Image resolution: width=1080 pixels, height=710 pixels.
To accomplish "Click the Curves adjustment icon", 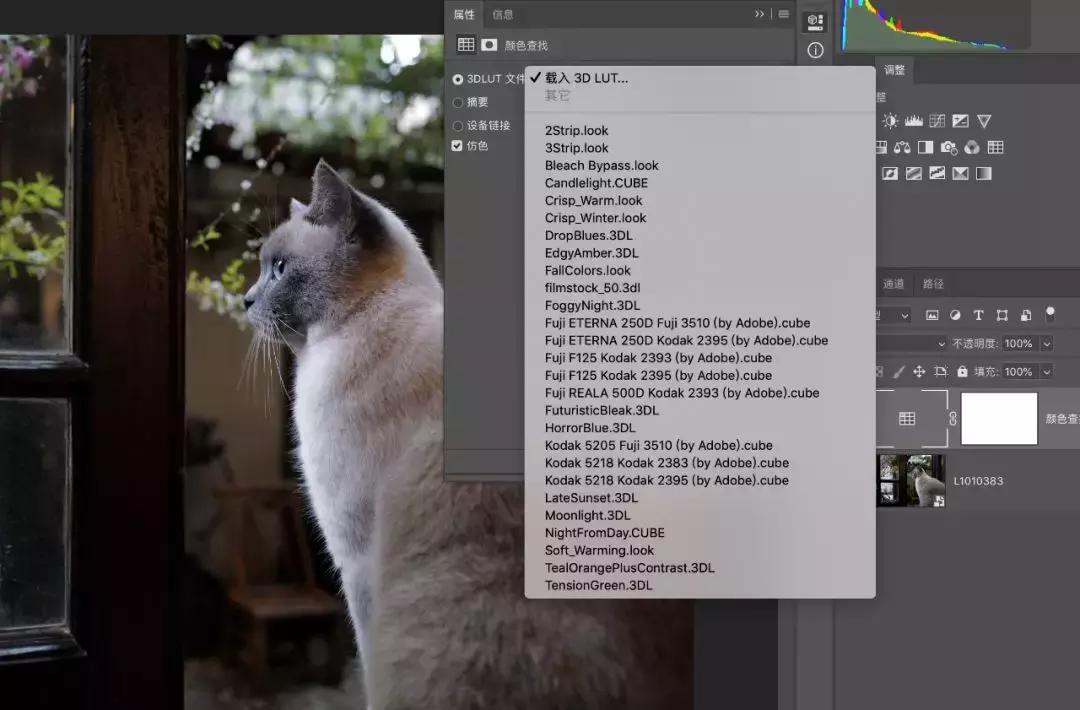I will point(937,121).
